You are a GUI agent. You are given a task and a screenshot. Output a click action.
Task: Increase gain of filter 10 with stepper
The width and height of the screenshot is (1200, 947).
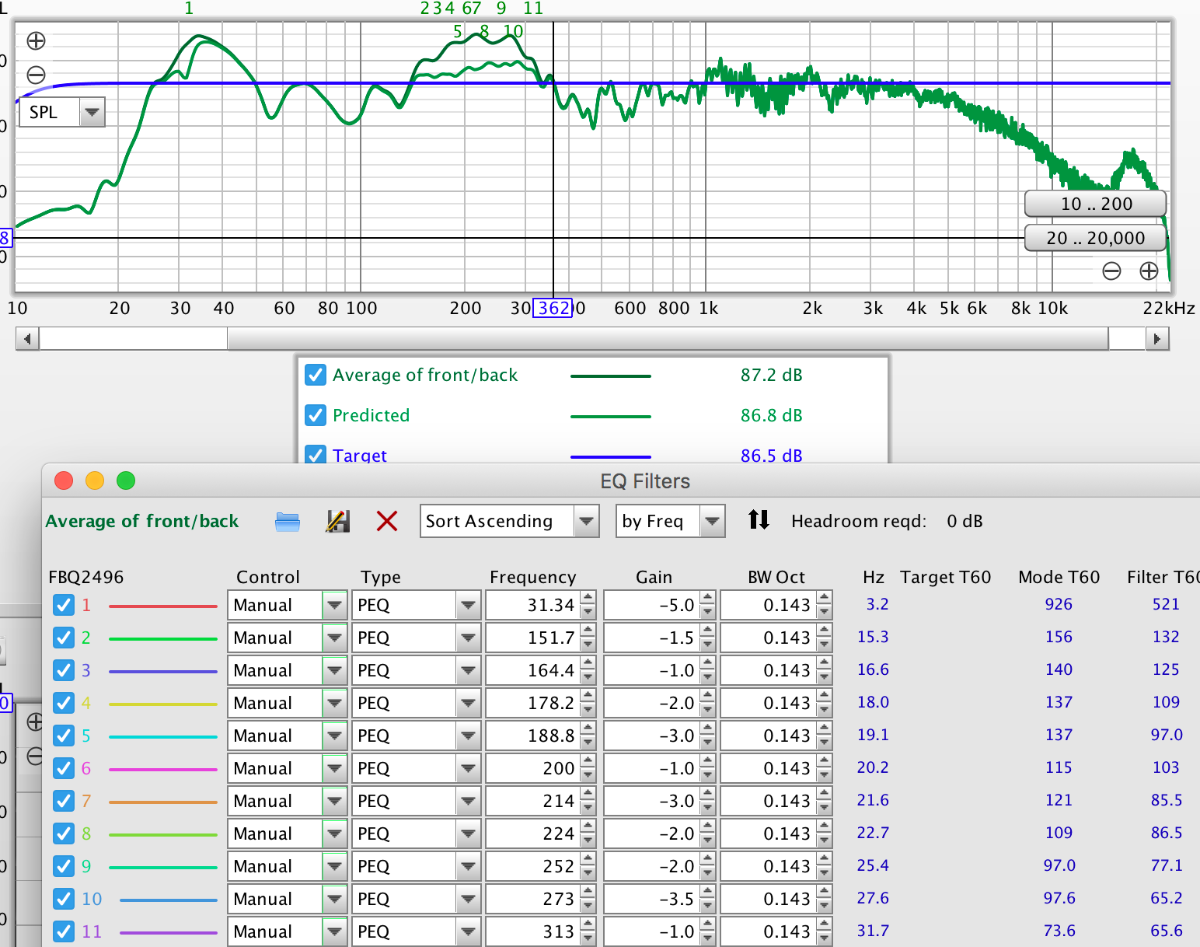(x=708, y=893)
